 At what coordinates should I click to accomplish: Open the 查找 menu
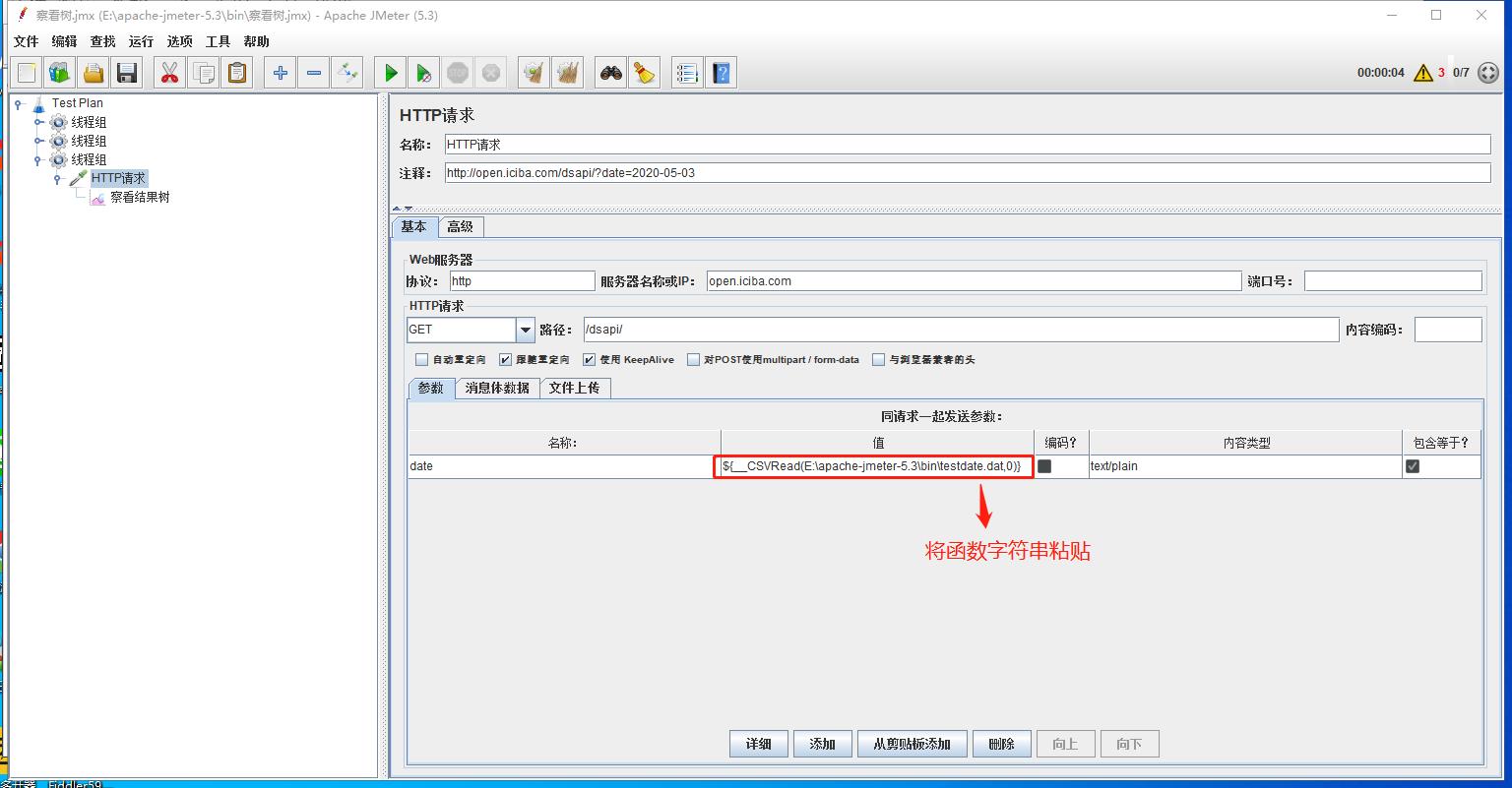(102, 41)
